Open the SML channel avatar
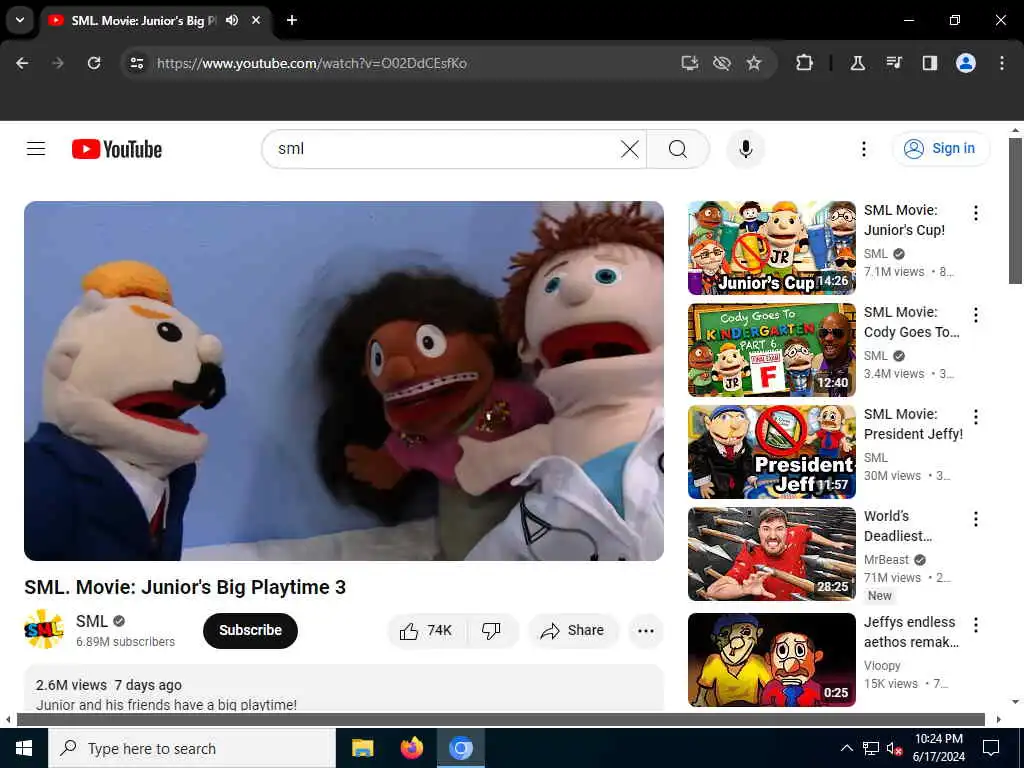This screenshot has height=768, width=1024. click(44, 630)
